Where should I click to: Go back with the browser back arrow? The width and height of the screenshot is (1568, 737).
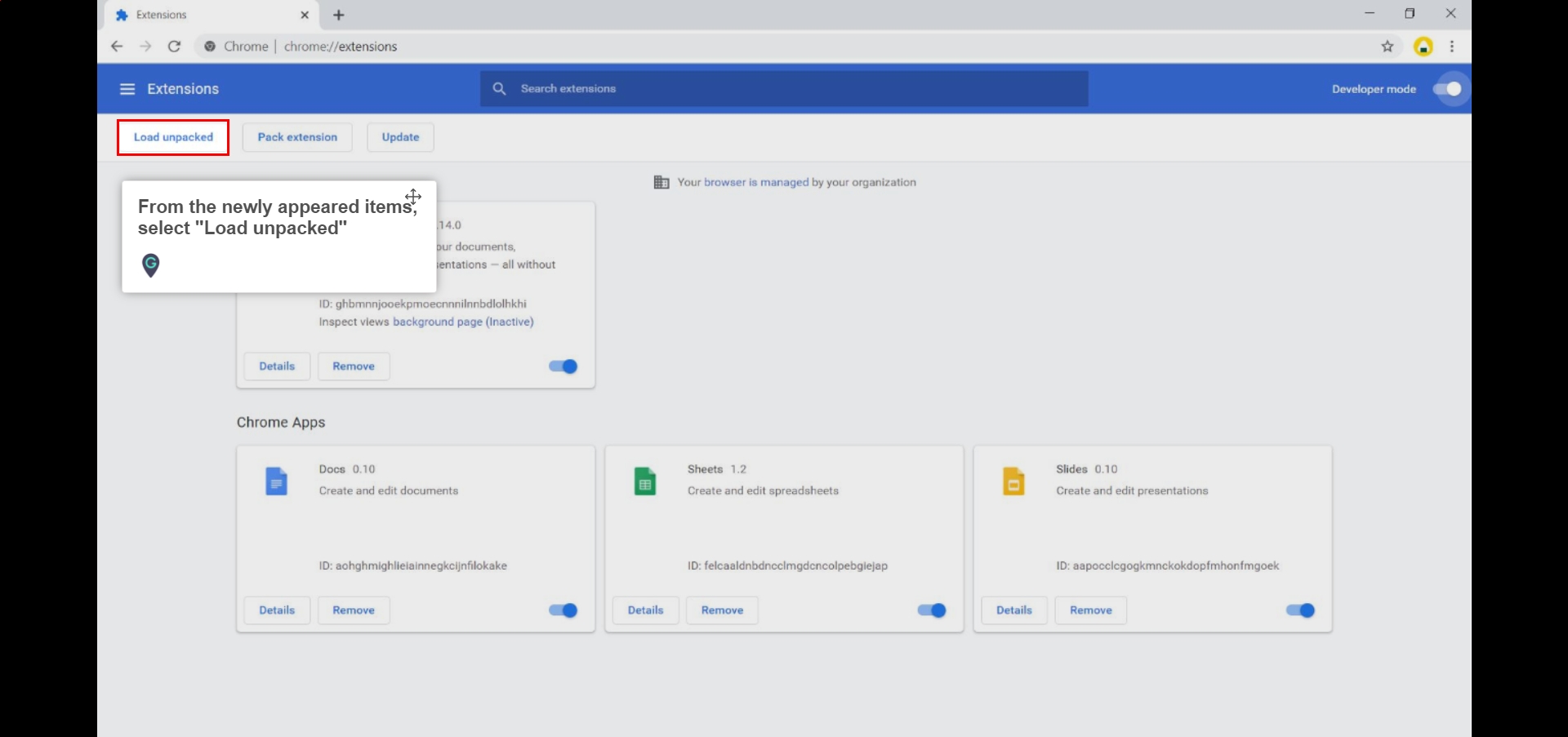(x=117, y=47)
